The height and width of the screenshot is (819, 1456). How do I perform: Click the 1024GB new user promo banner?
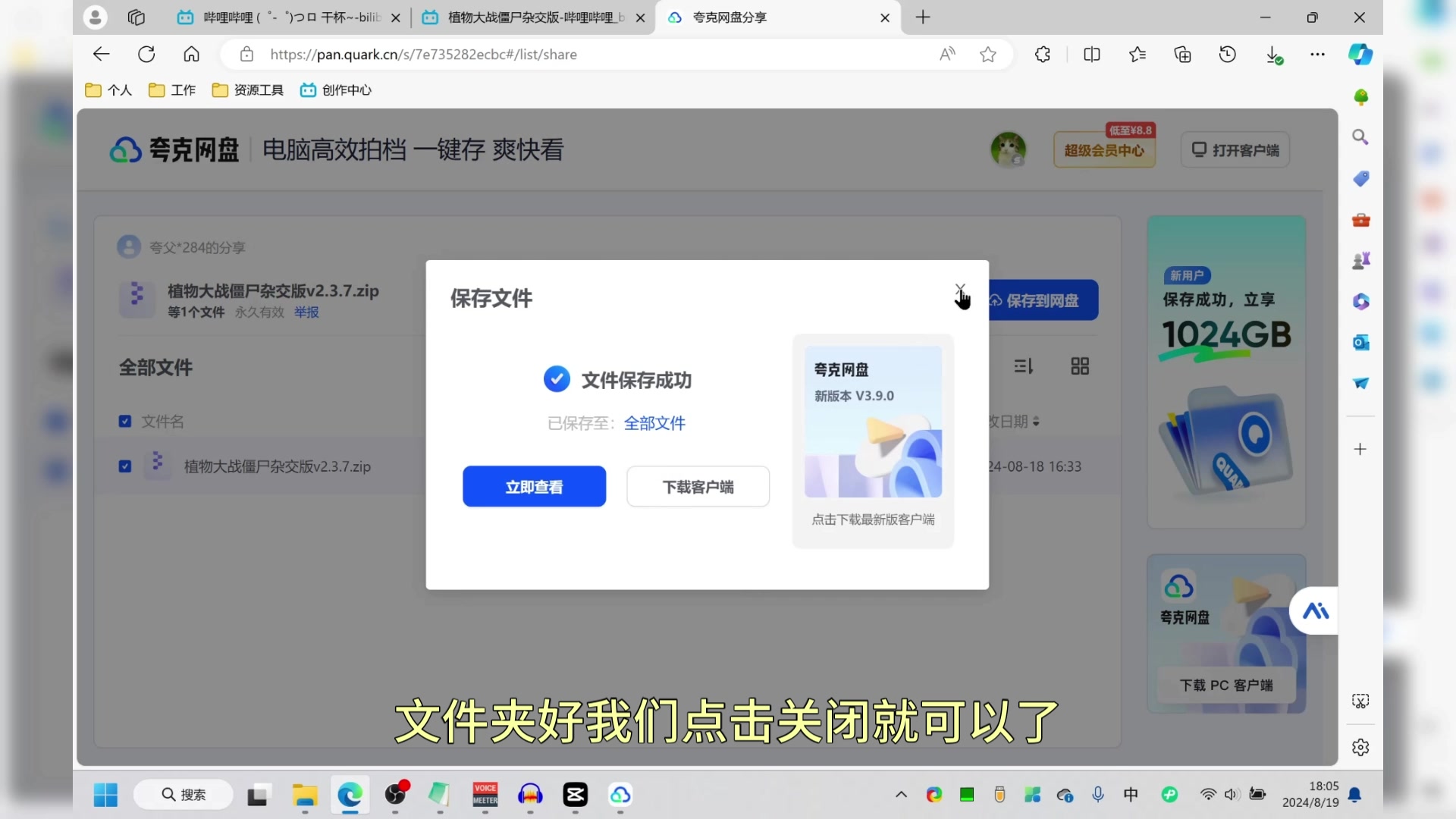(x=1226, y=372)
